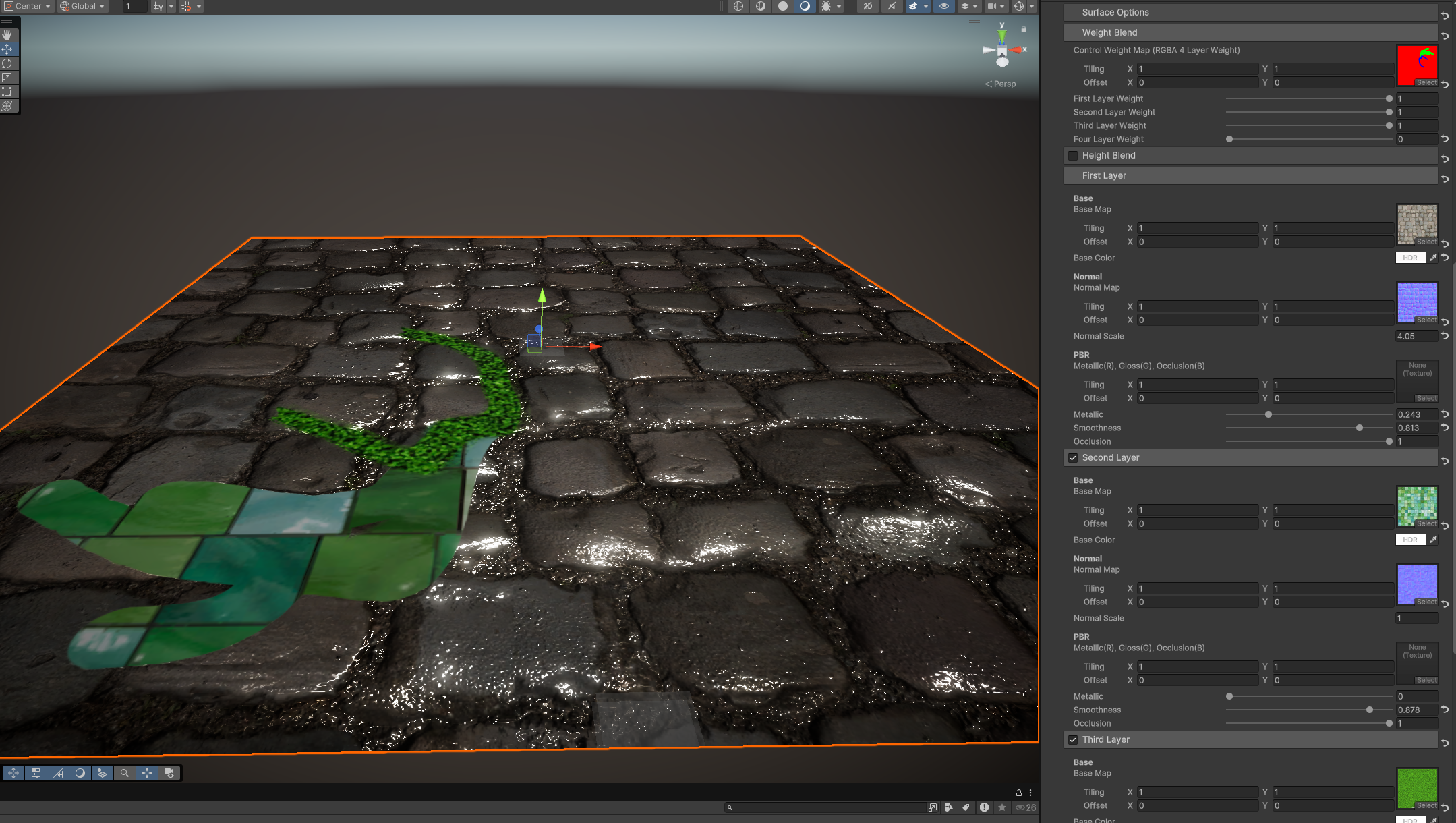Click the magnifier search overlay icon
1456x823 pixels.
pos(125,773)
